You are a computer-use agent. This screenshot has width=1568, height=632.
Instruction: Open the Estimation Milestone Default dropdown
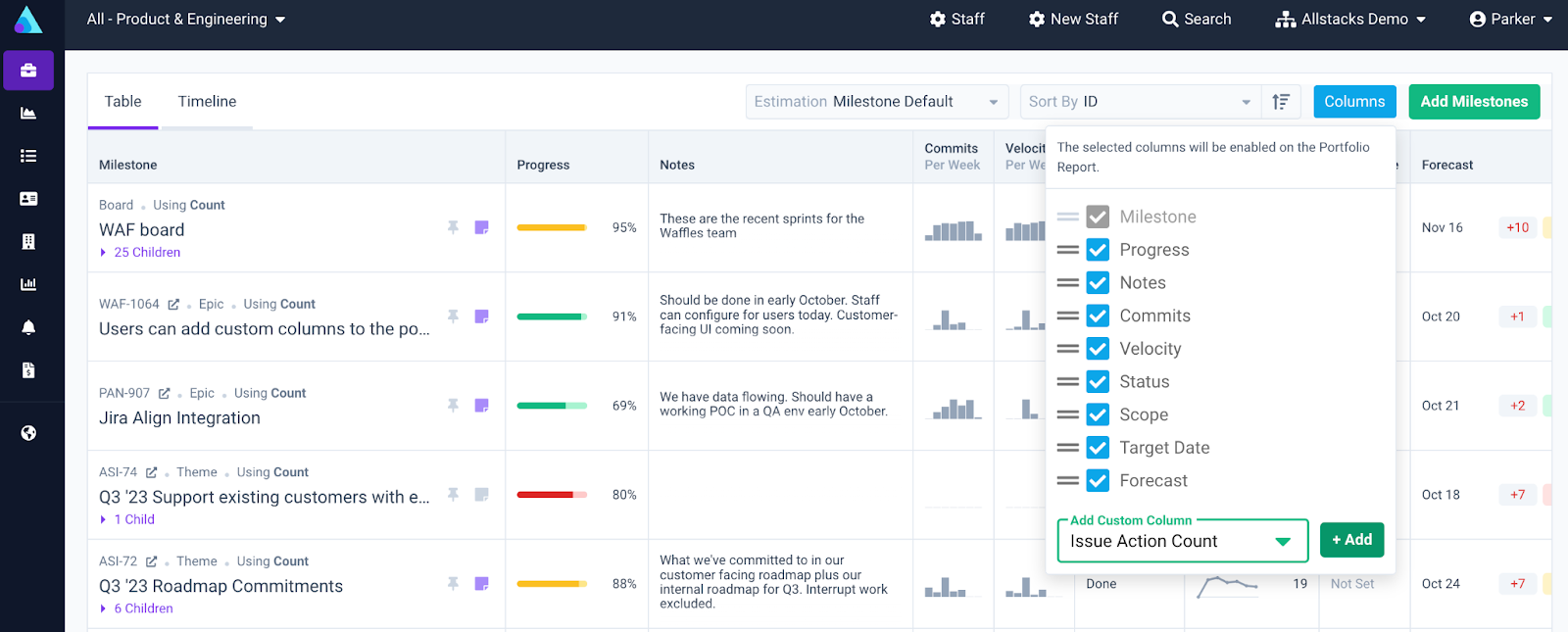click(876, 102)
